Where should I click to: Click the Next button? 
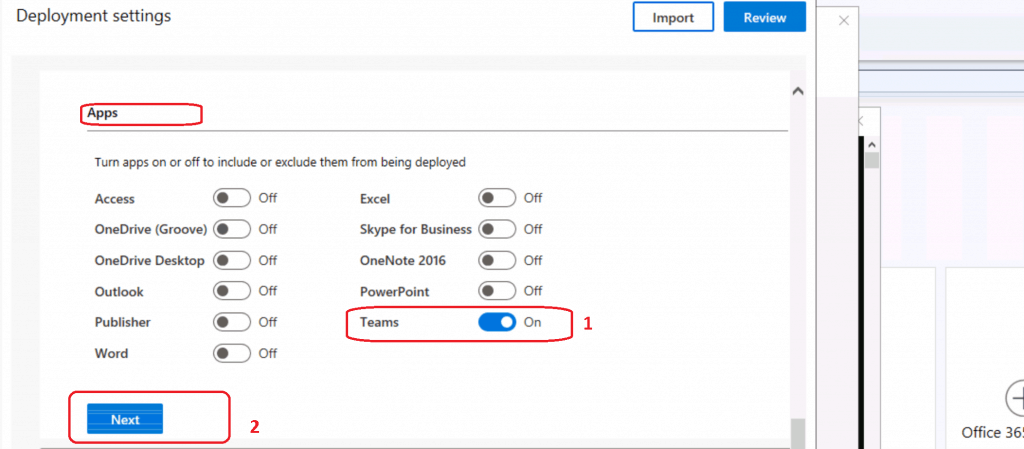[x=125, y=420]
